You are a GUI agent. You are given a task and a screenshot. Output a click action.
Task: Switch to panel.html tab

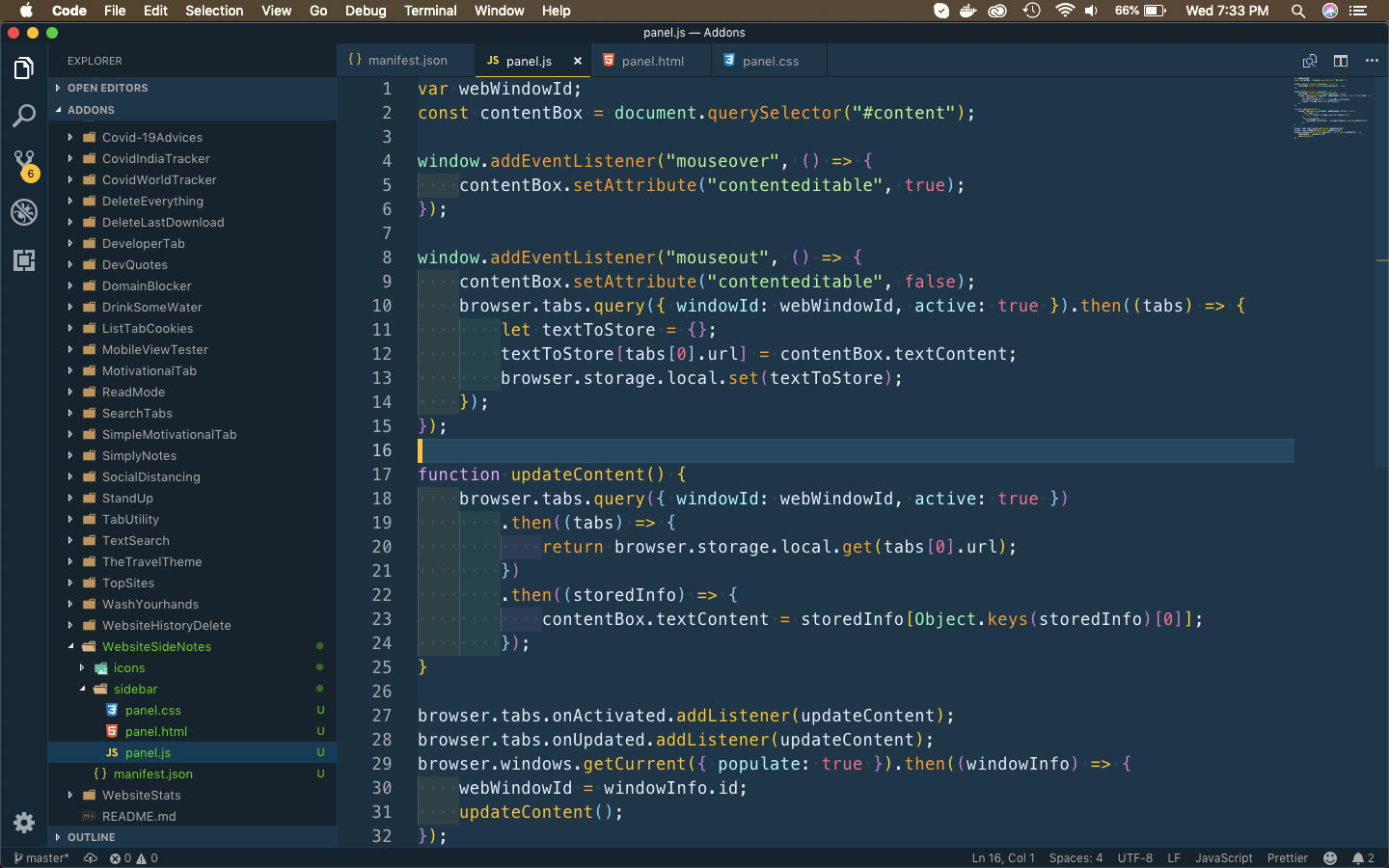click(x=652, y=61)
